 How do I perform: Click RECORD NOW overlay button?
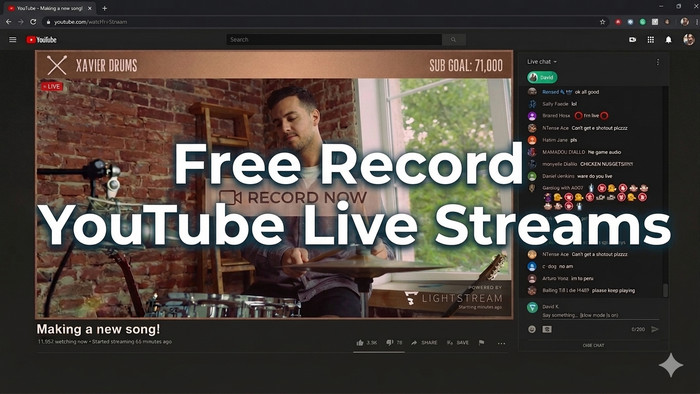(x=293, y=198)
